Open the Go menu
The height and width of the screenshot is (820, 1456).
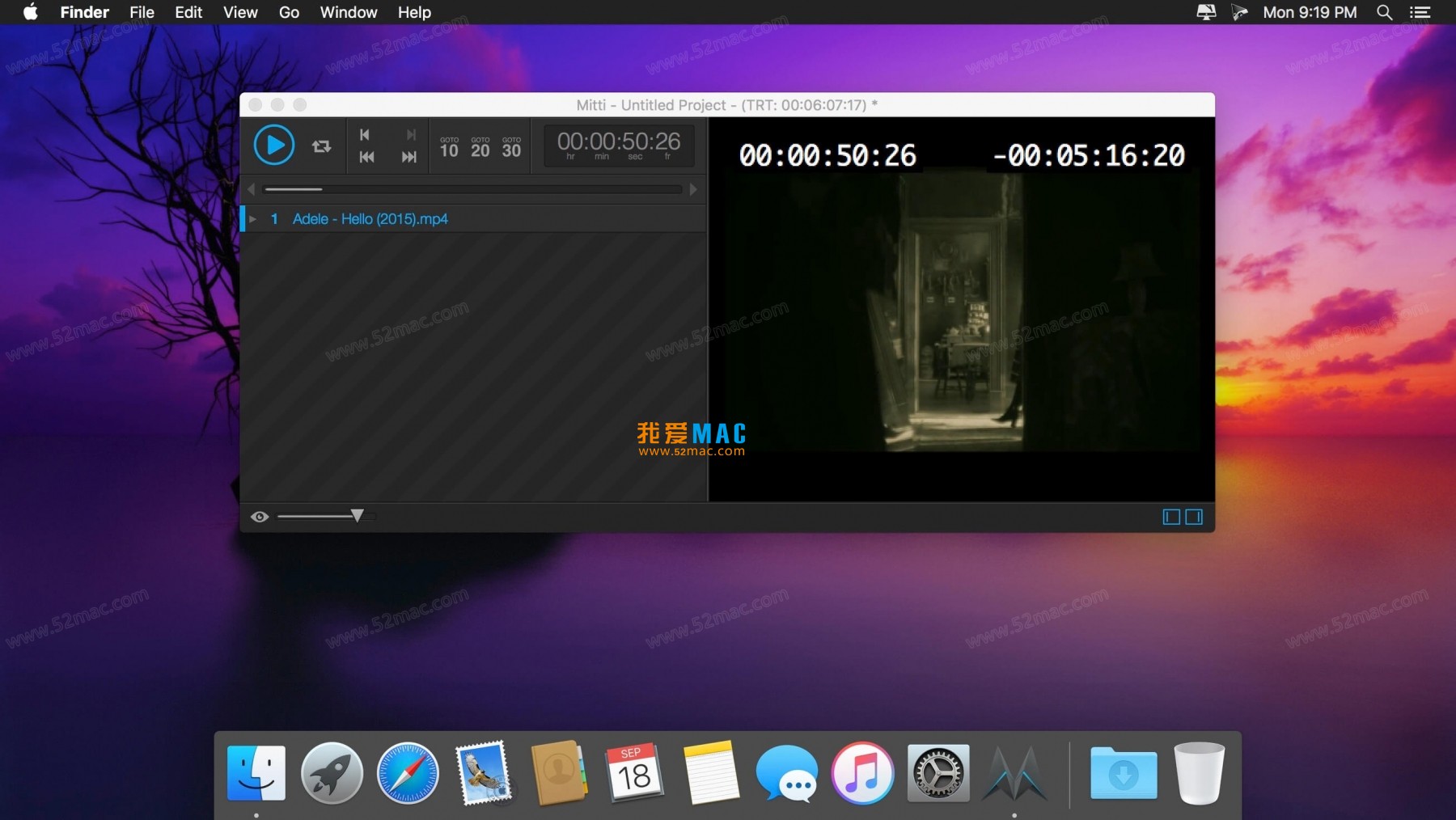pyautogui.click(x=289, y=12)
